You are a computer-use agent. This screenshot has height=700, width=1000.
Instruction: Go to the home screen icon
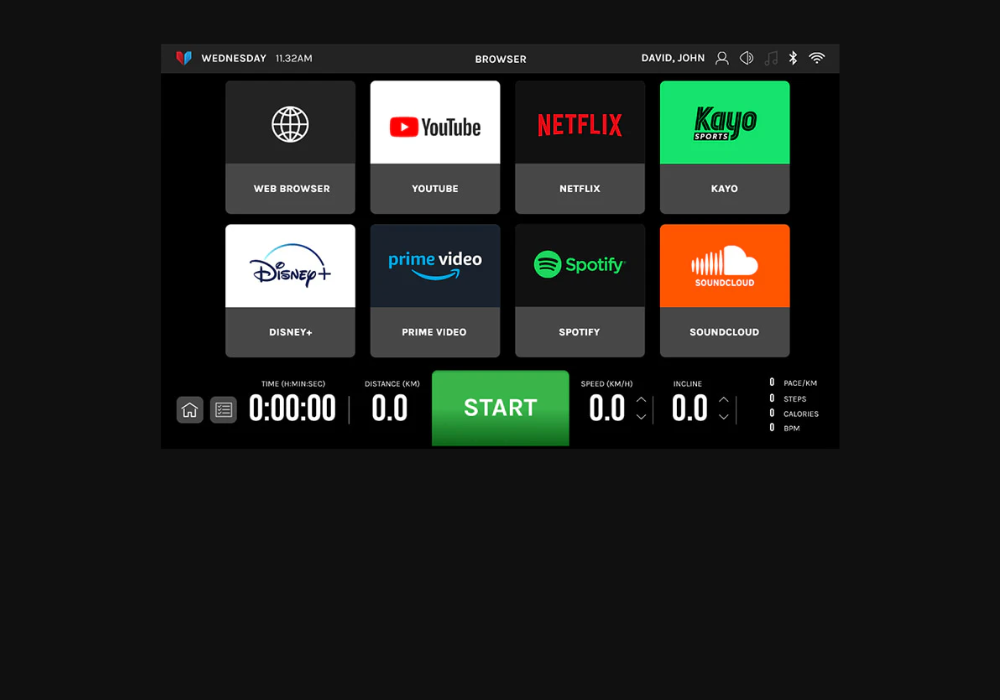[x=190, y=410]
